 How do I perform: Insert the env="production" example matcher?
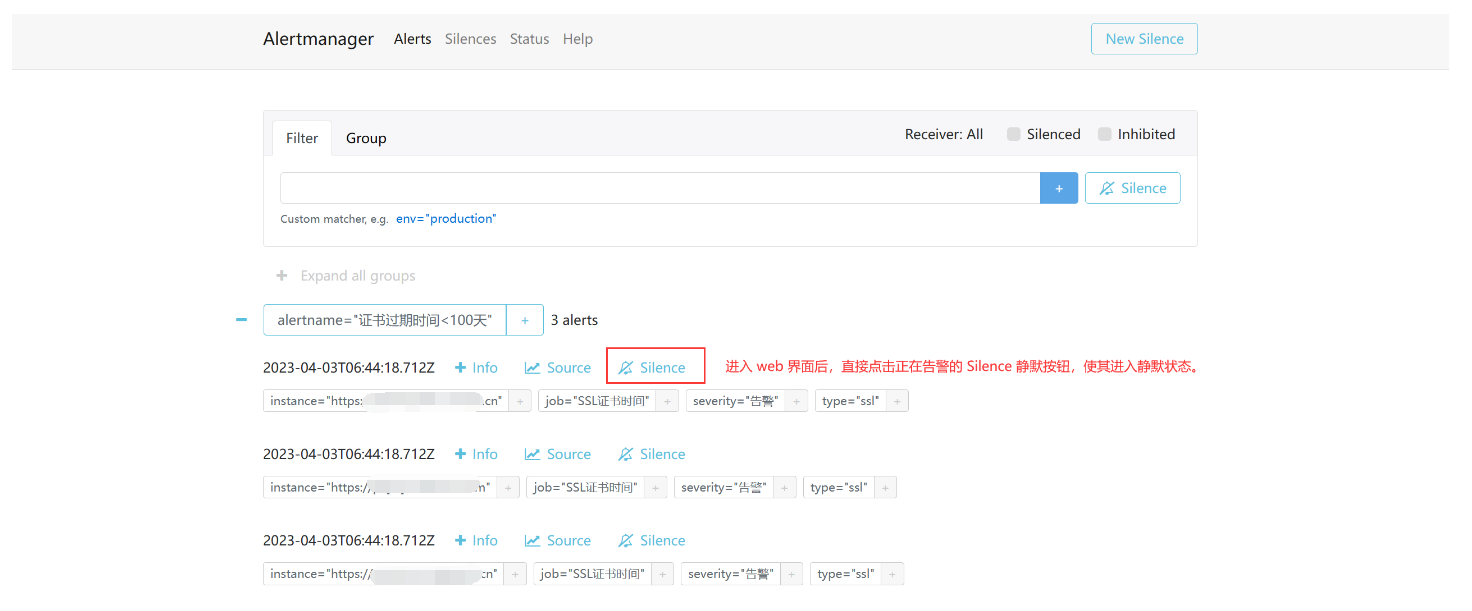click(x=446, y=219)
